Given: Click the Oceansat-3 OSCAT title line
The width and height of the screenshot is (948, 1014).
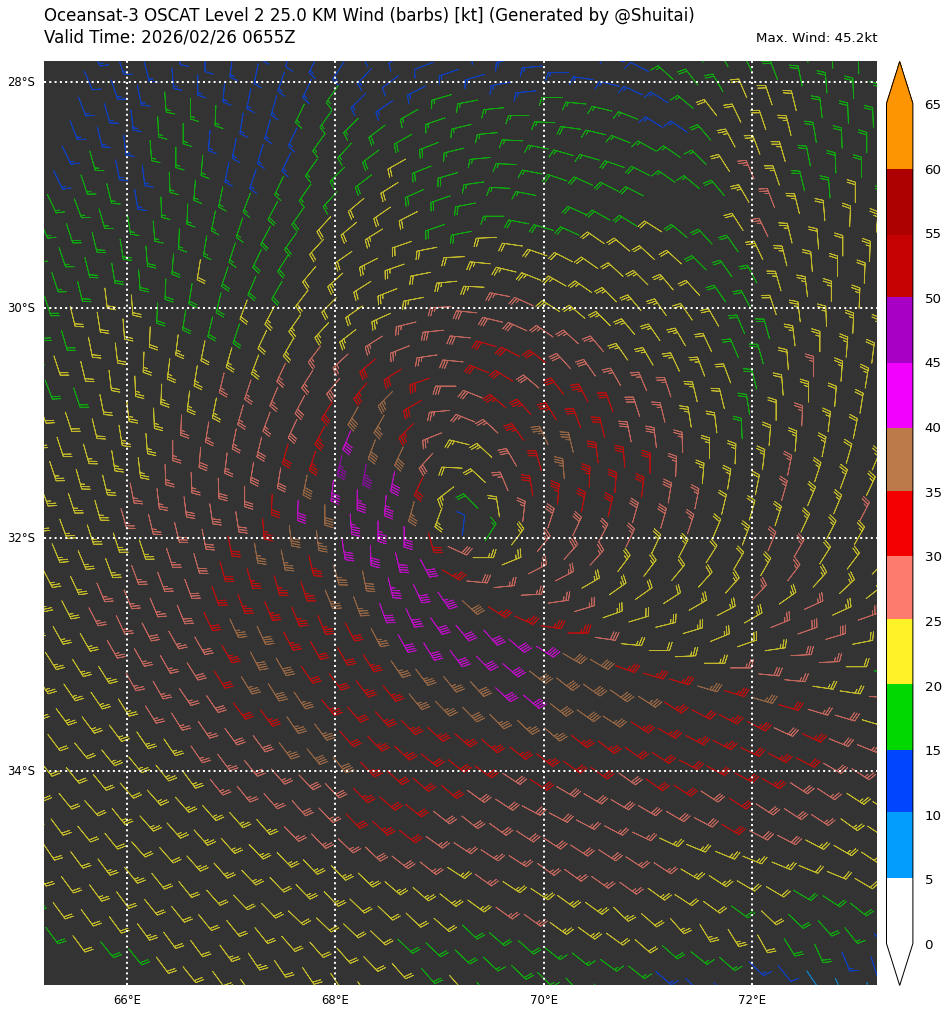Looking at the screenshot, I should [369, 16].
